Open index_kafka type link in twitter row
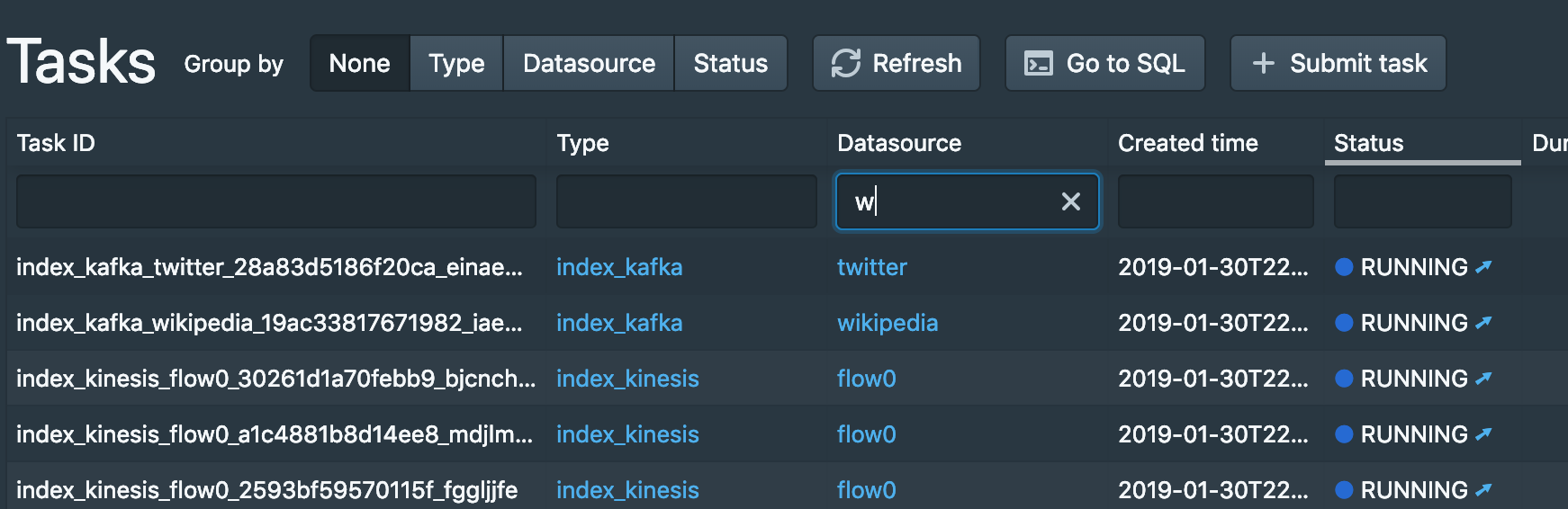1568x509 pixels. click(x=619, y=267)
